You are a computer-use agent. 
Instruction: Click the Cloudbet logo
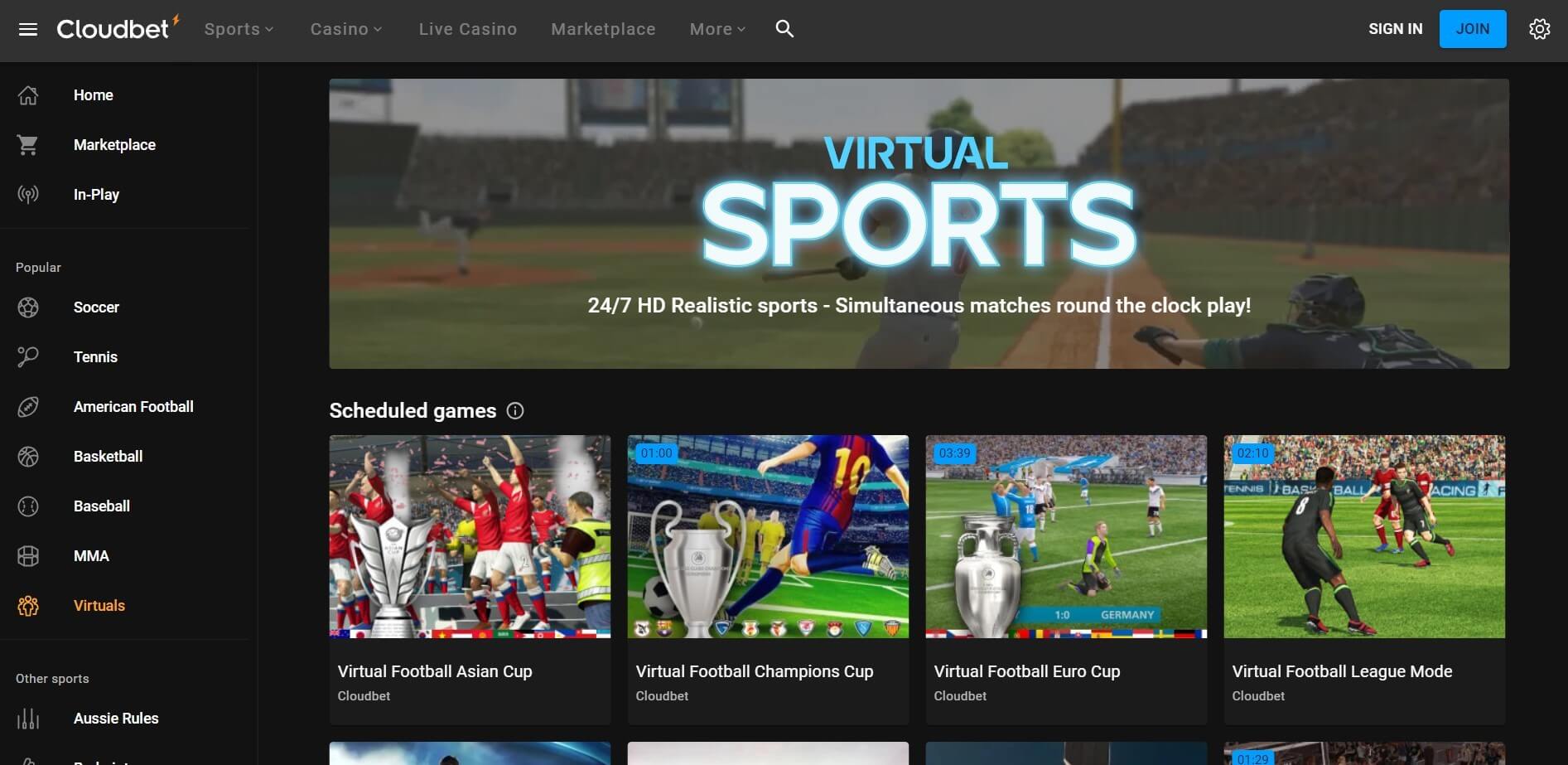click(x=118, y=28)
